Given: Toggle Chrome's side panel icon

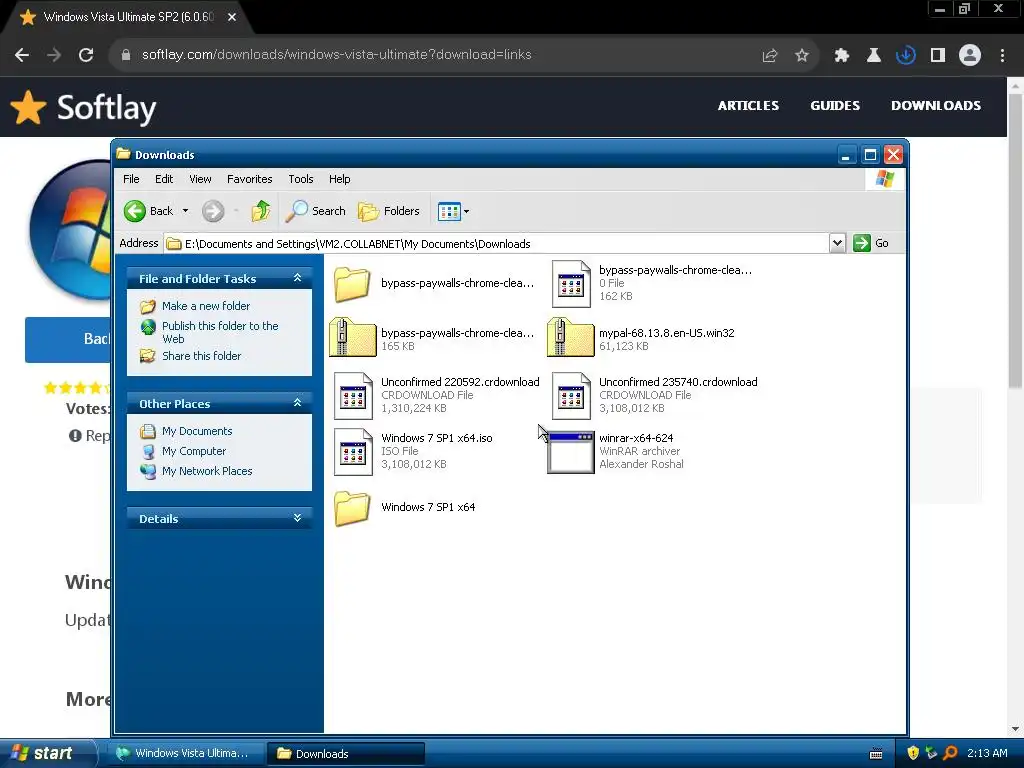Looking at the screenshot, I should pos(938,56).
